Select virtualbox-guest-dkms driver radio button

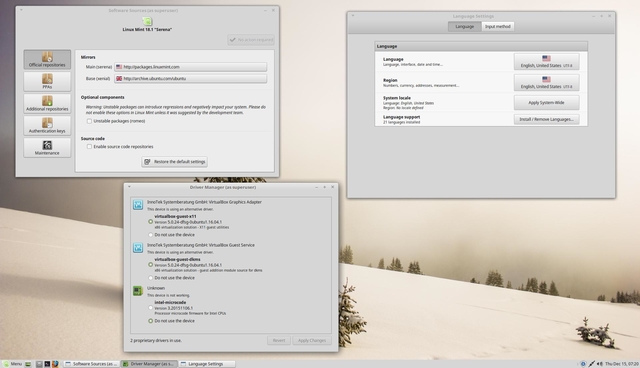[151, 264]
